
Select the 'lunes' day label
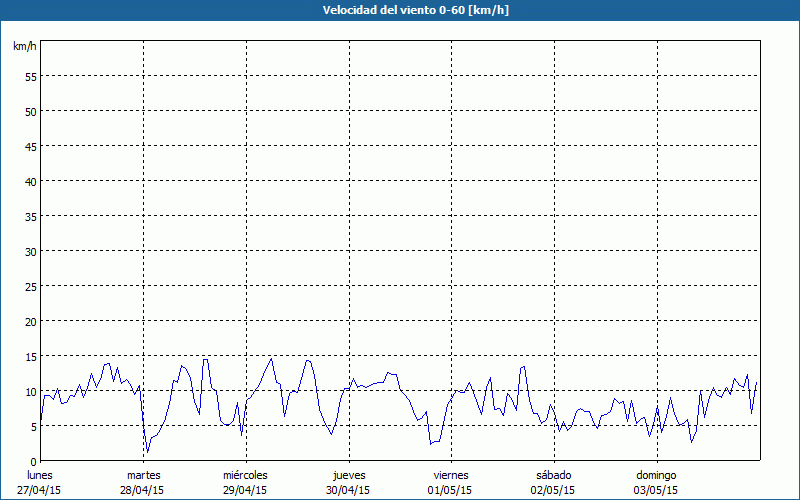[40, 475]
